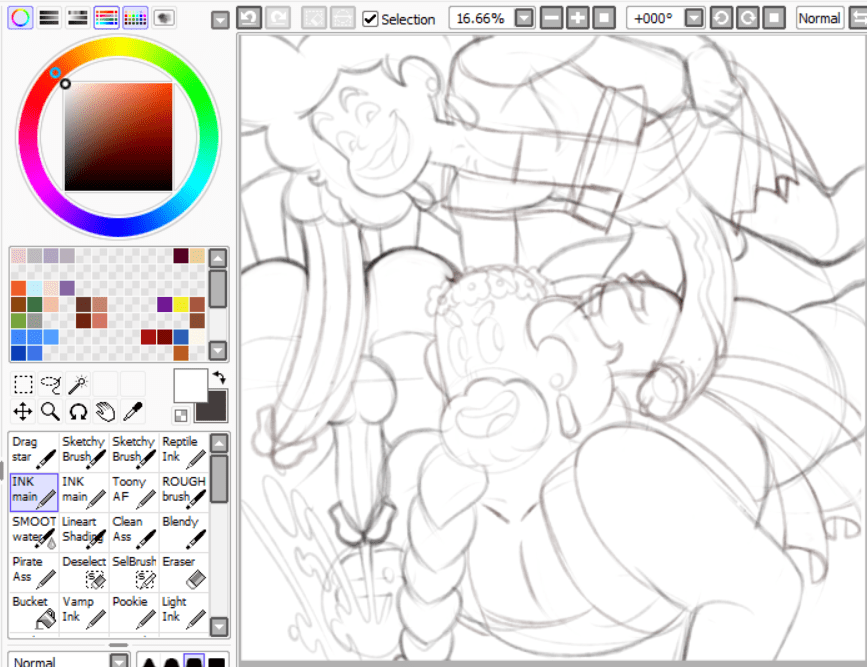The height and width of the screenshot is (667, 867).
Task: Select the Bucket fill tool
Action: [34, 611]
